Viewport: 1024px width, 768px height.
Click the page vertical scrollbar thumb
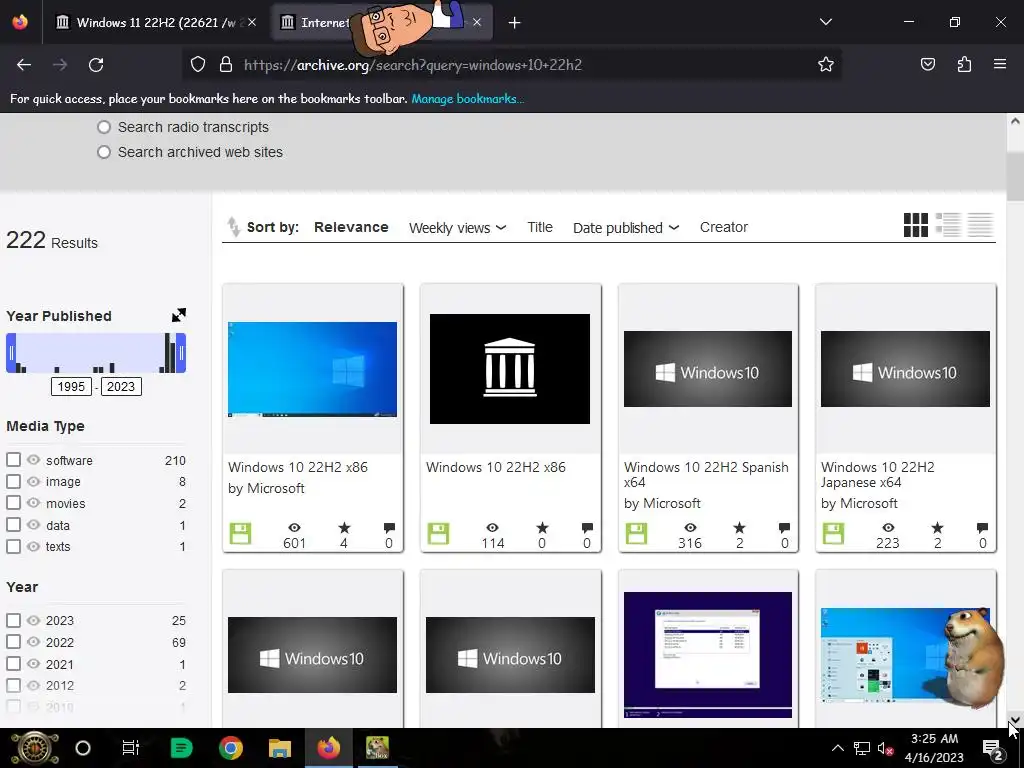1015,176
